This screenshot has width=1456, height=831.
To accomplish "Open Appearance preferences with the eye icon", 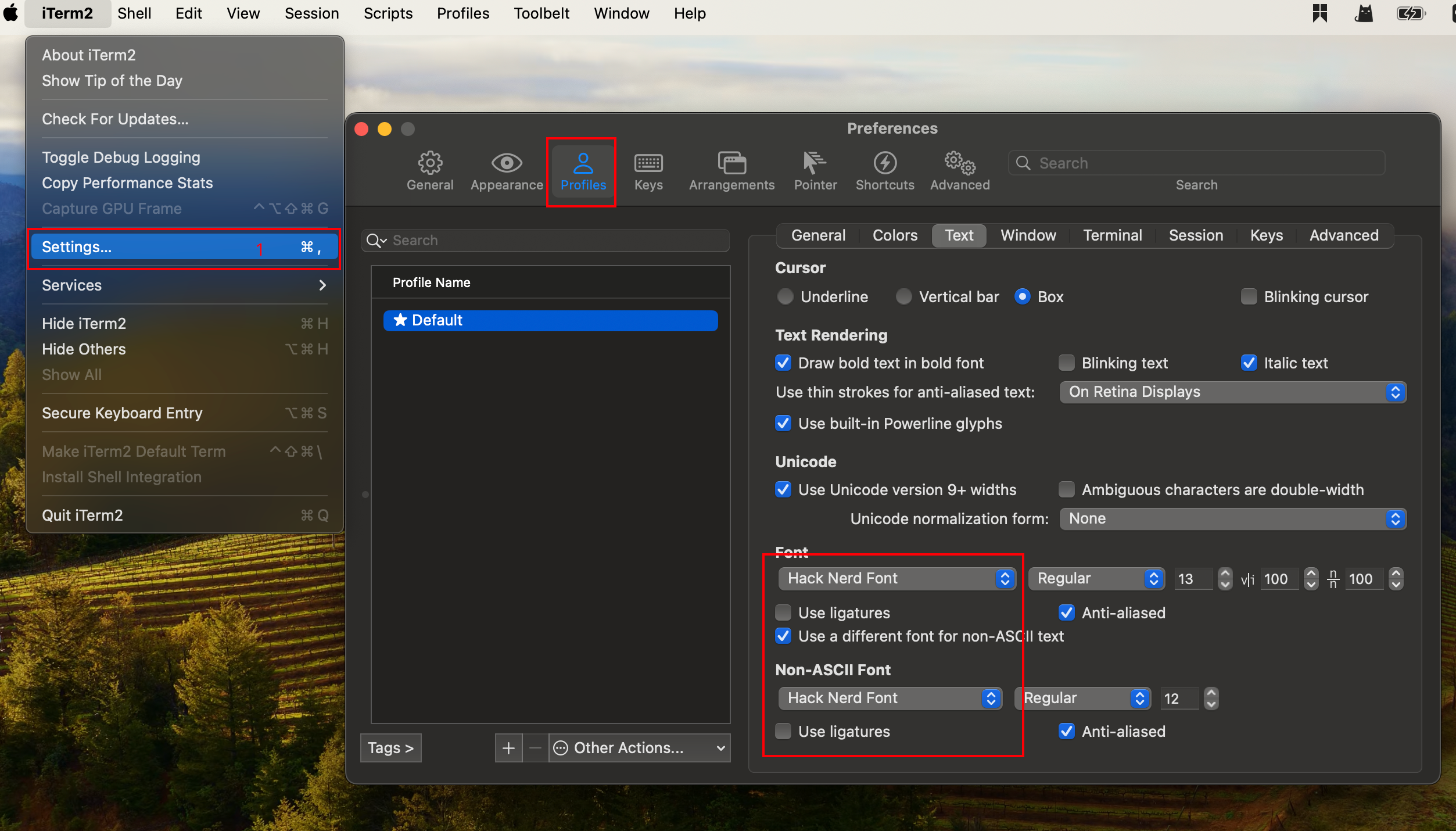I will [507, 171].
